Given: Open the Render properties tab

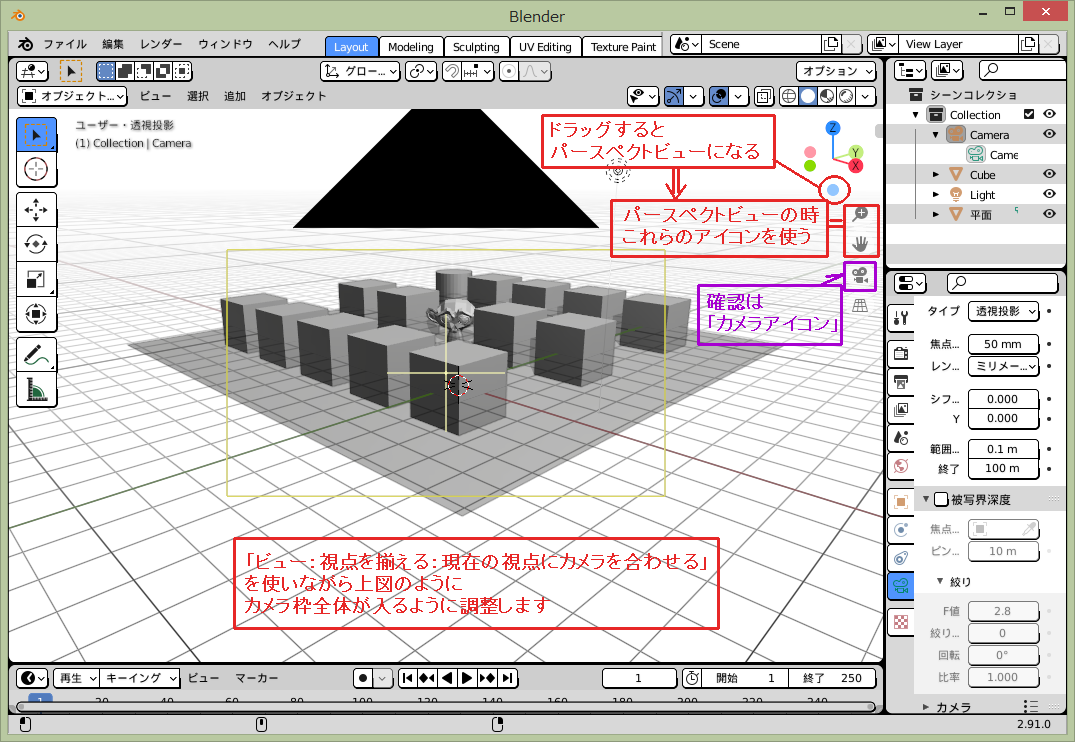Looking at the screenshot, I should click(x=901, y=353).
